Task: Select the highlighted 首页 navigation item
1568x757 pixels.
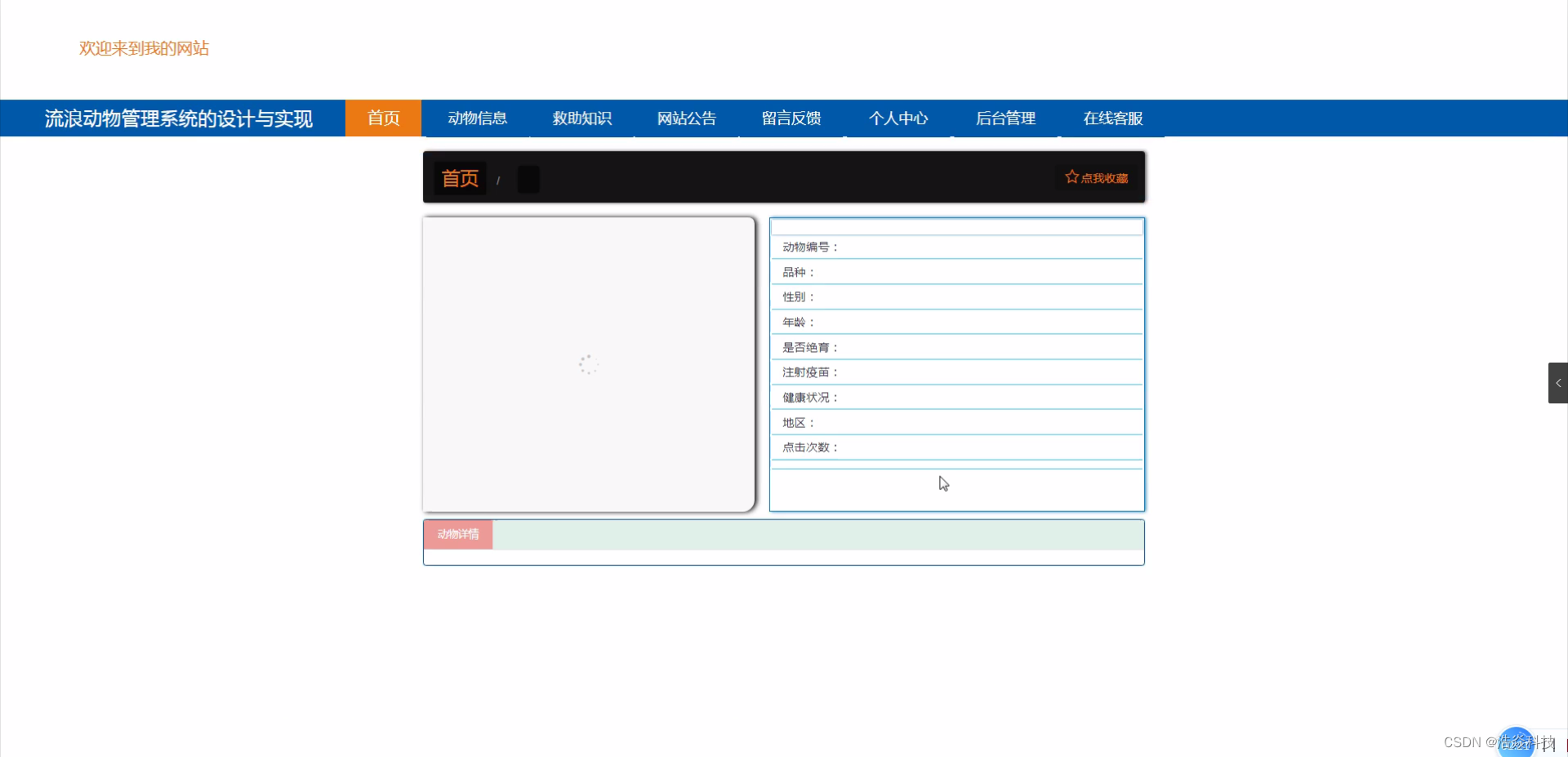Action: point(382,118)
